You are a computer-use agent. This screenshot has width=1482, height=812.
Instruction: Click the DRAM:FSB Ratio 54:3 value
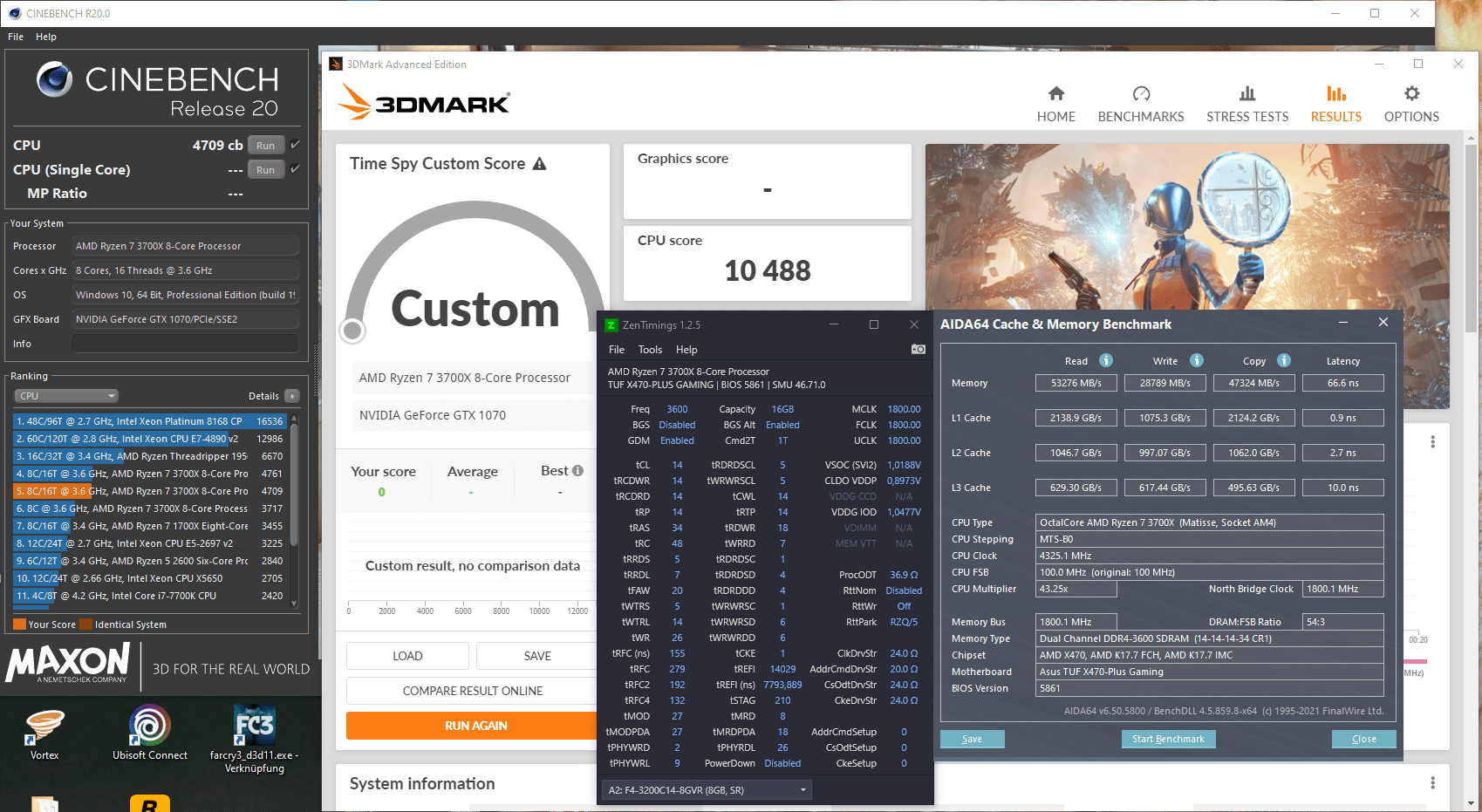pyautogui.click(x=1342, y=622)
